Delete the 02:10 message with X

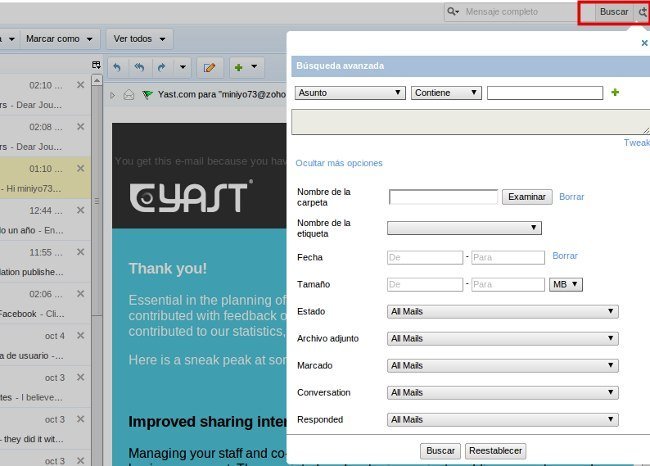pyautogui.click(x=81, y=85)
